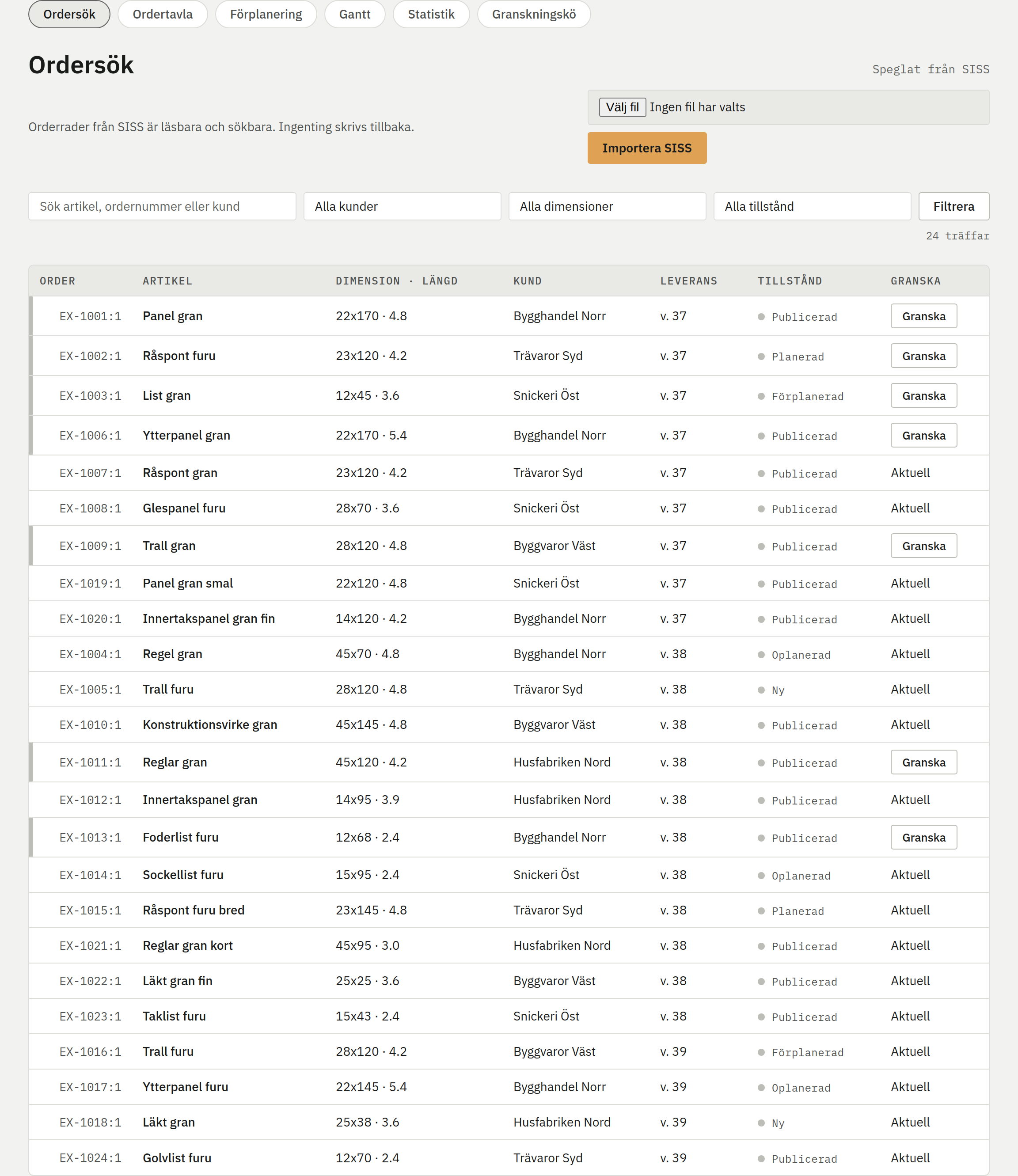Click article Golvlist furu
This screenshot has height=1176, width=1018.
177,1158
